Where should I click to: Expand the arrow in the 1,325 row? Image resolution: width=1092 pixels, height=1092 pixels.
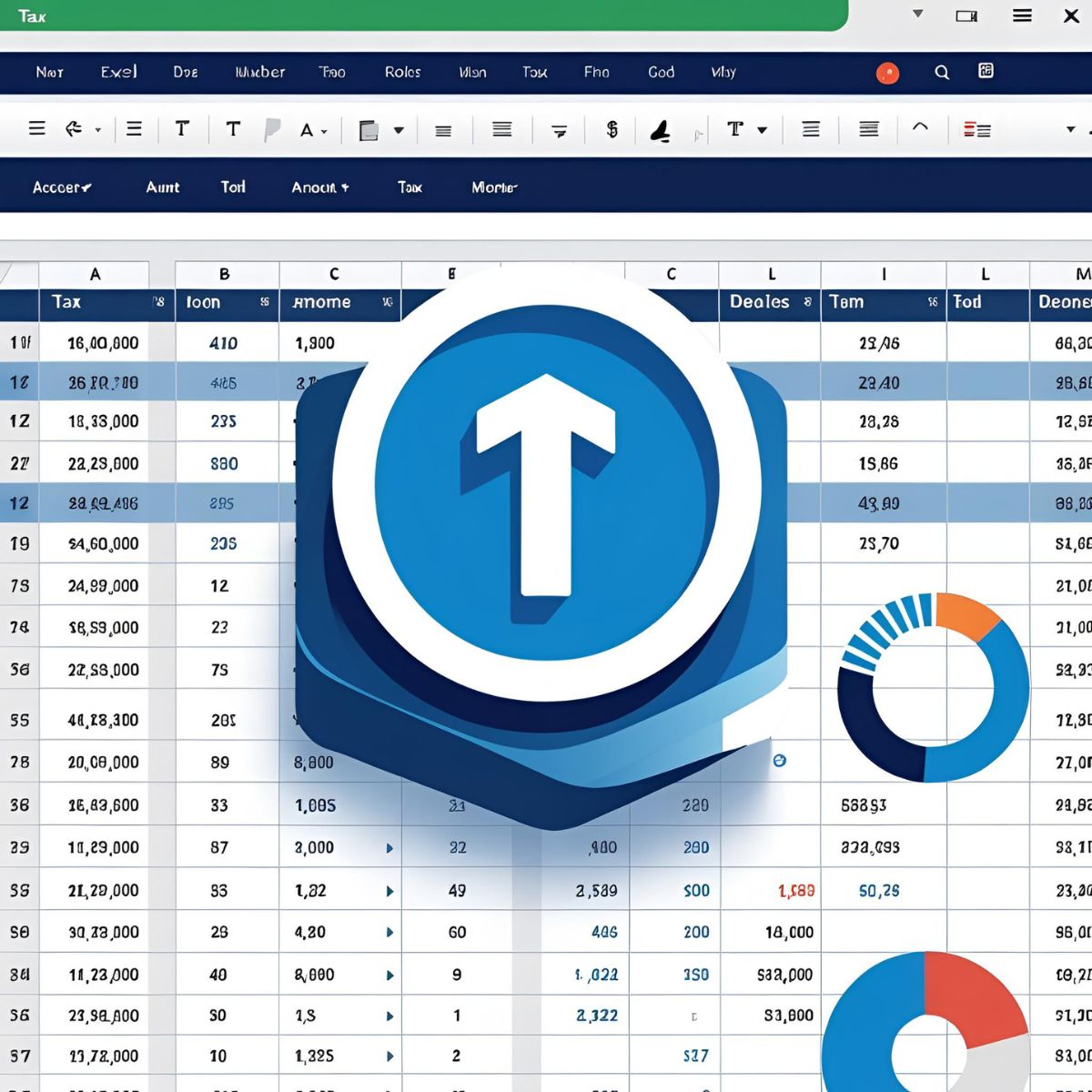(x=389, y=1057)
